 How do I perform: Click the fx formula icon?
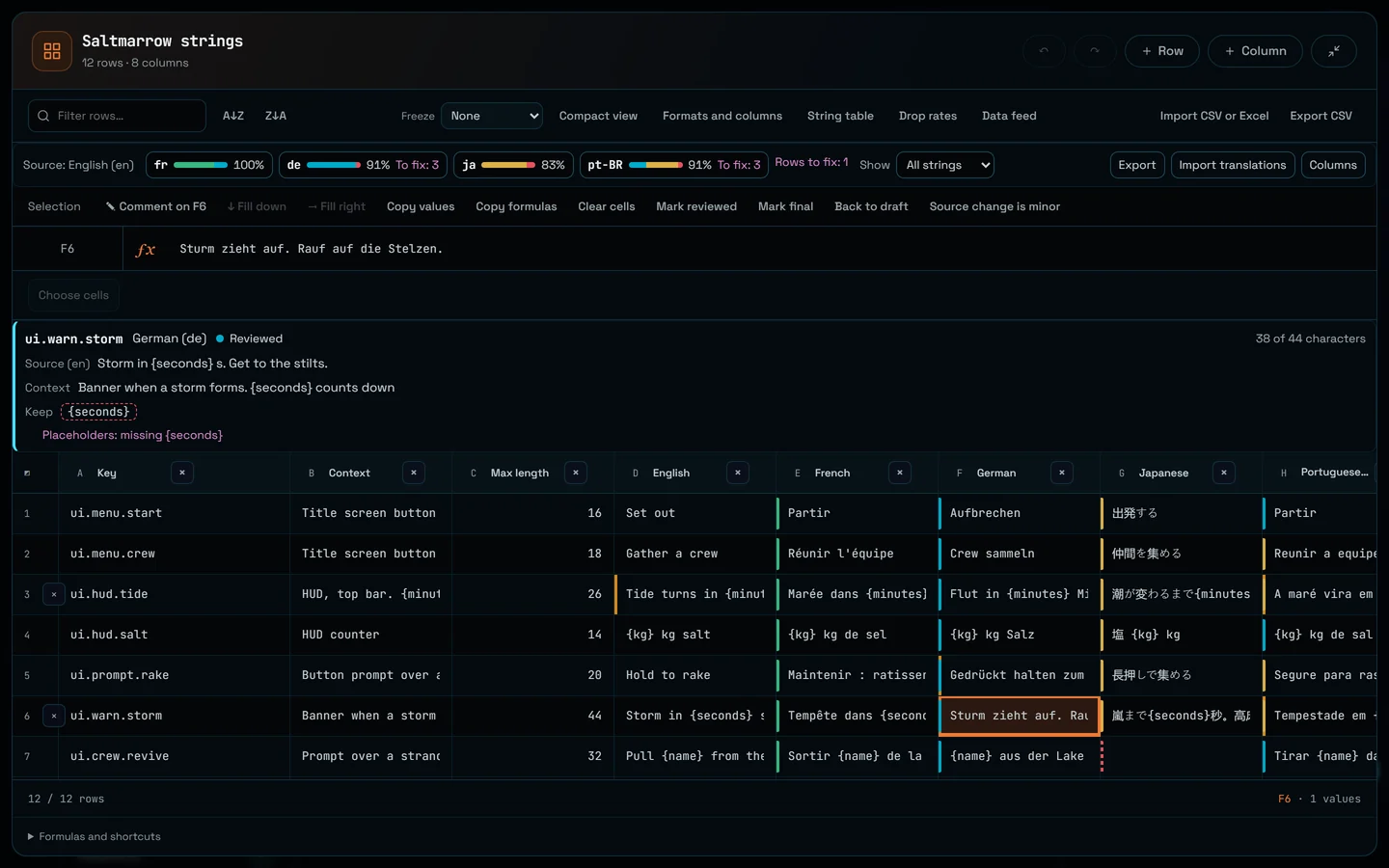click(146, 250)
